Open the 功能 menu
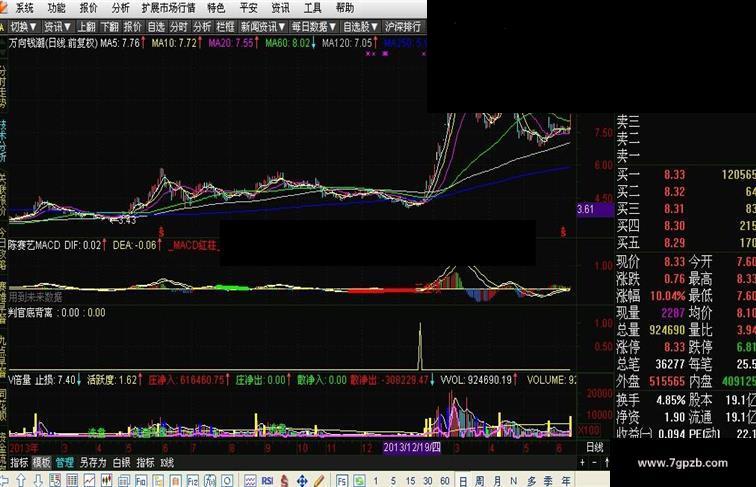 coord(56,8)
